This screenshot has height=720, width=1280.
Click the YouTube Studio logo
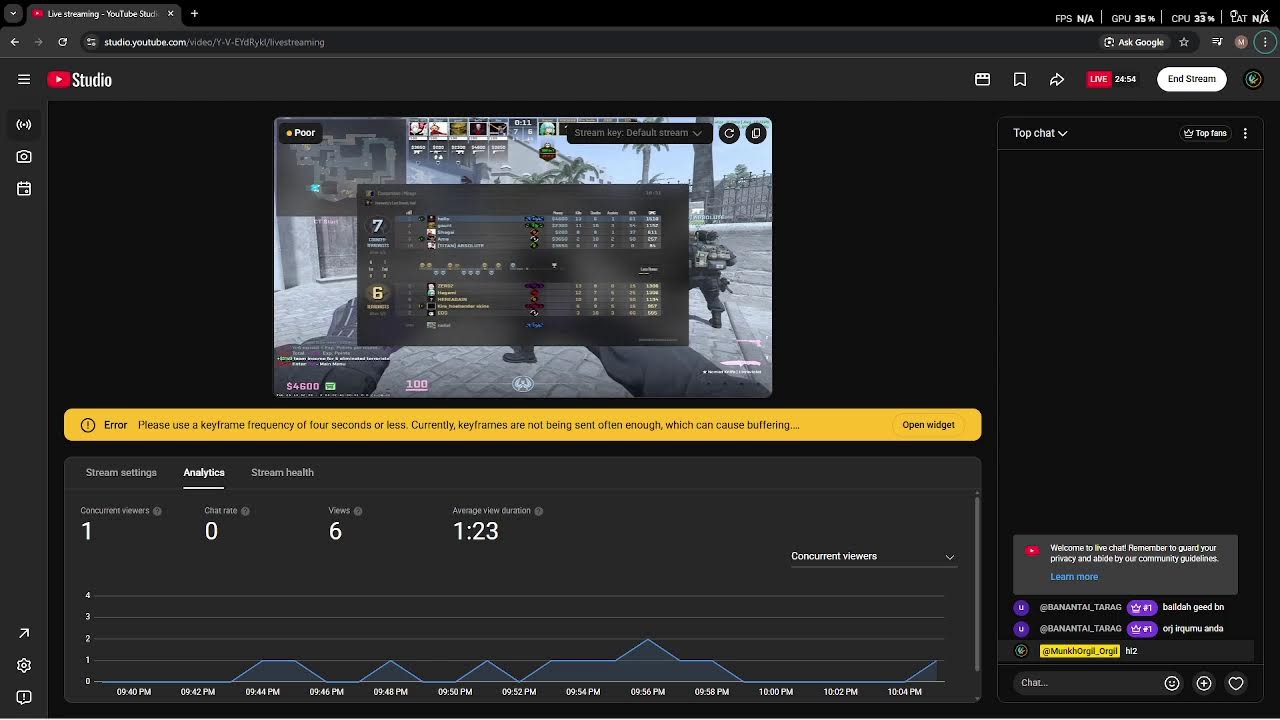tap(79, 79)
